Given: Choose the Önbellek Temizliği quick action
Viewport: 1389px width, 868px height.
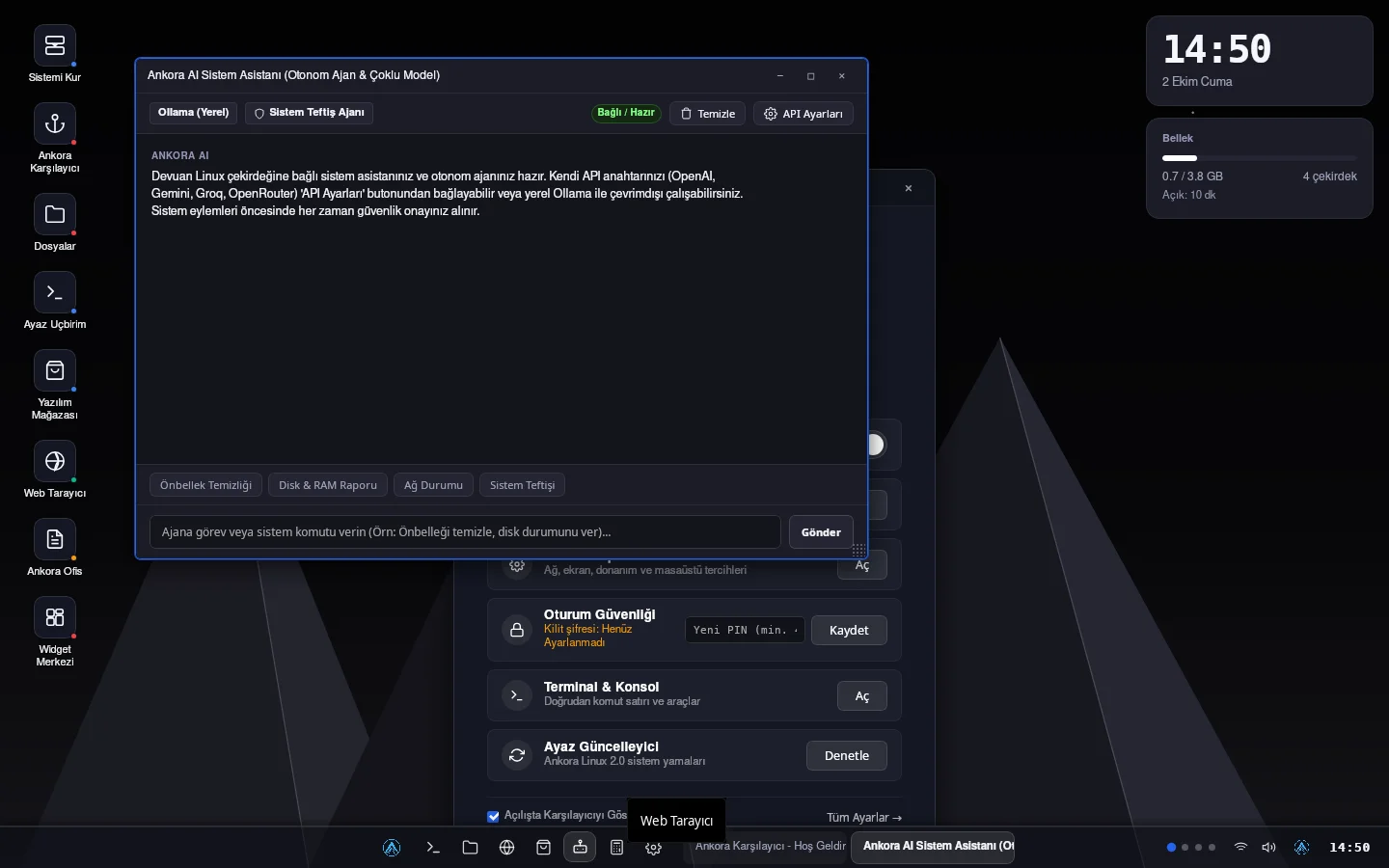Looking at the screenshot, I should pyautogui.click(x=205, y=485).
